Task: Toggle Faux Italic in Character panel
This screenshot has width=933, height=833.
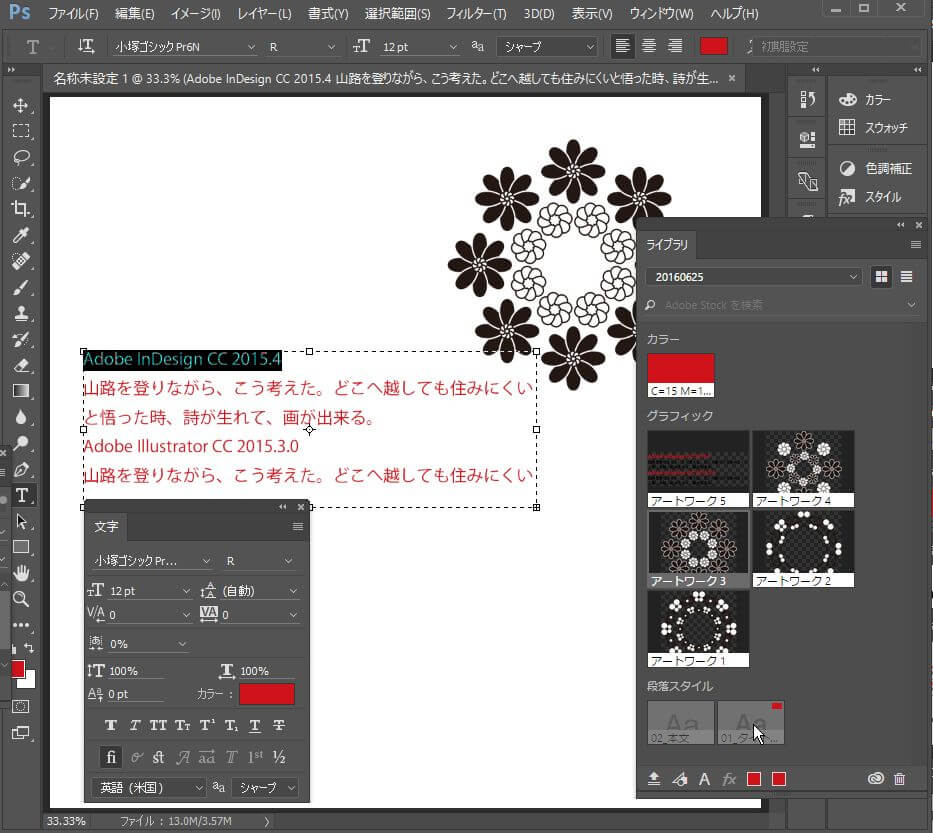Action: coord(135,725)
